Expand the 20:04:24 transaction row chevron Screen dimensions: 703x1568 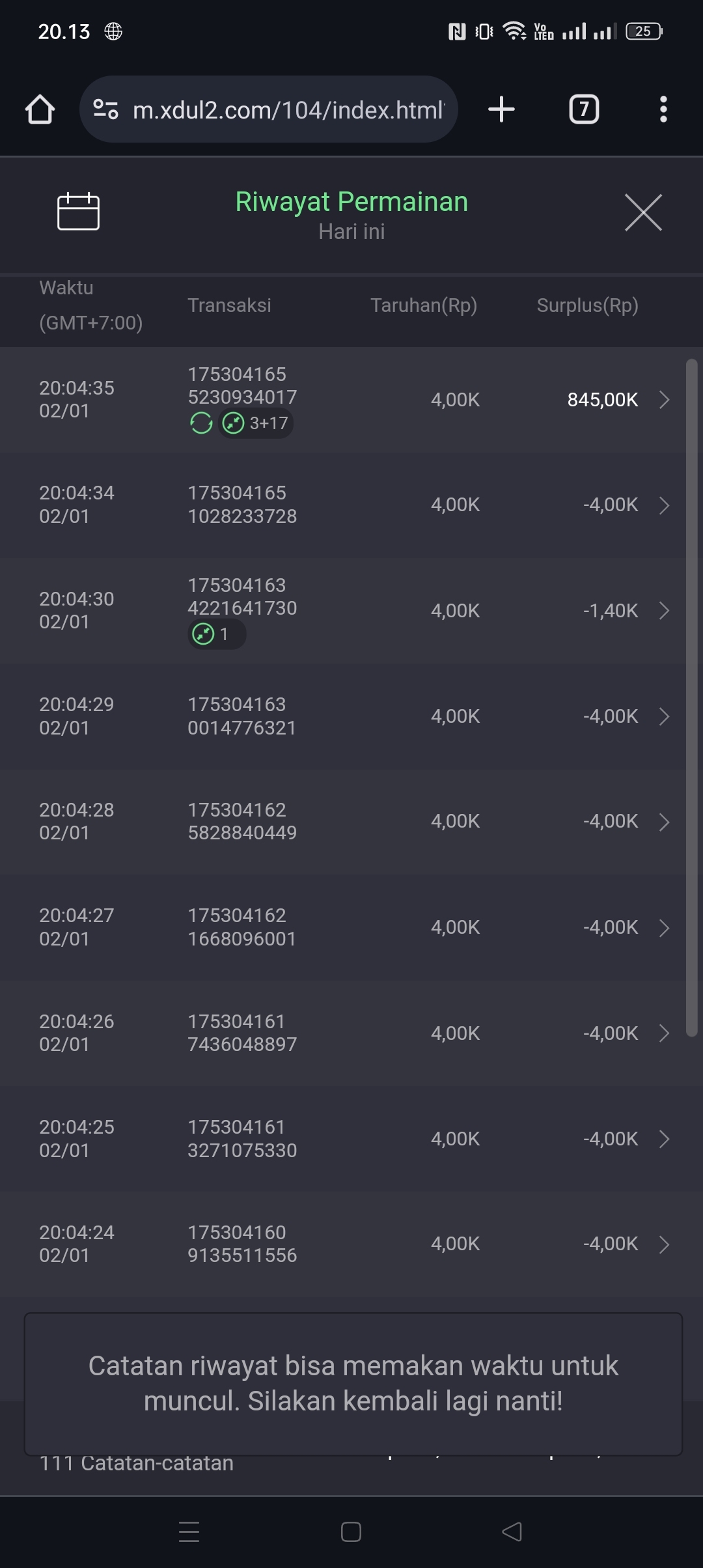[664, 1244]
